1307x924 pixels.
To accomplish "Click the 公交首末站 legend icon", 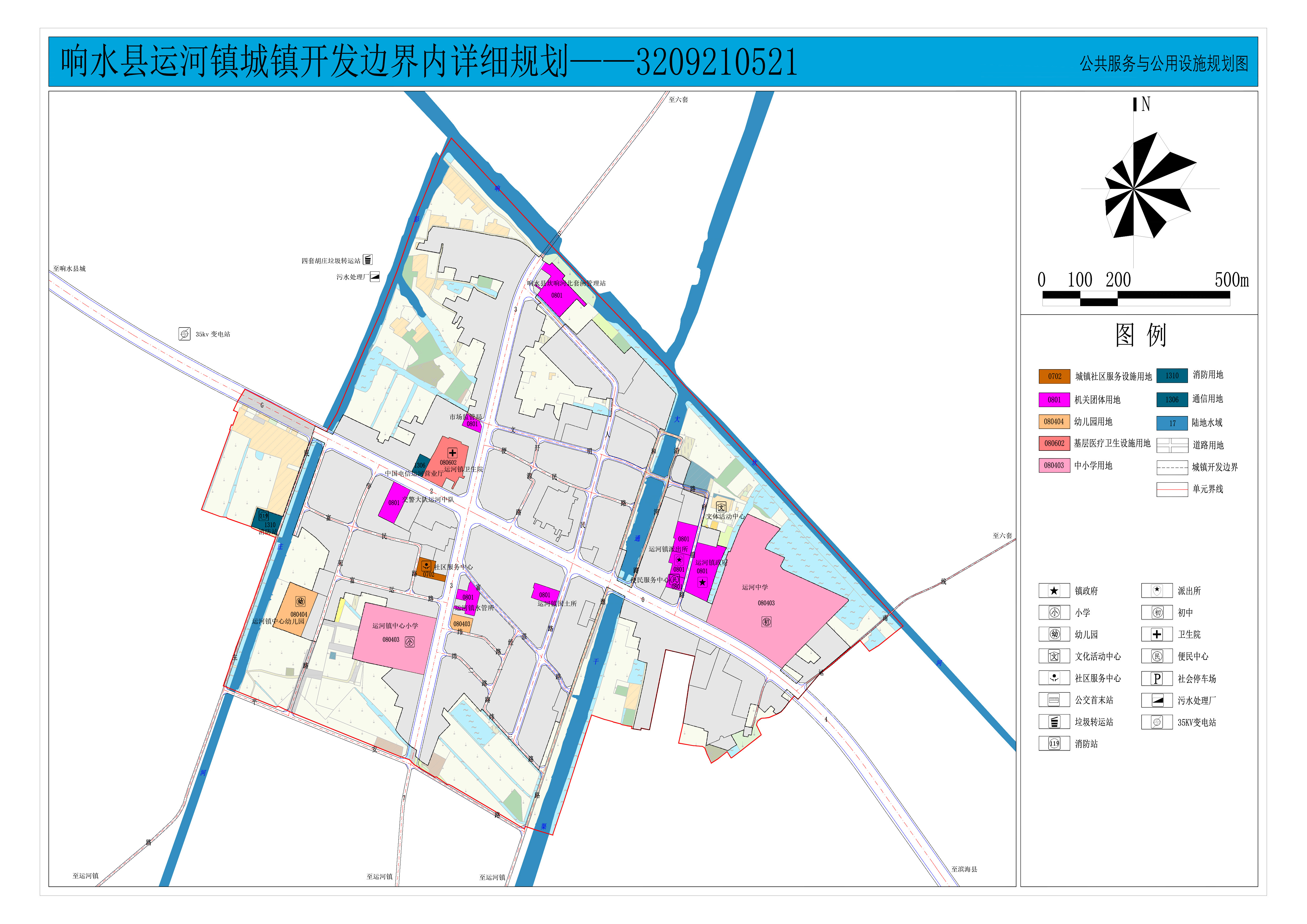I will pos(1054,700).
